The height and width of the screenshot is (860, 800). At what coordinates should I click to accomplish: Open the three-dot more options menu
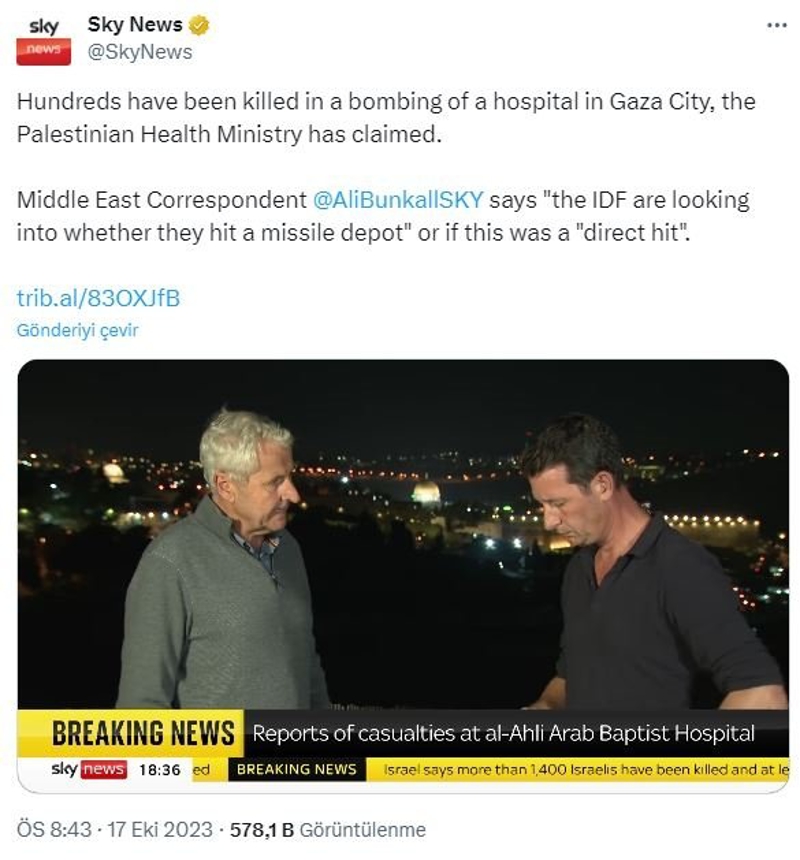click(x=776, y=25)
